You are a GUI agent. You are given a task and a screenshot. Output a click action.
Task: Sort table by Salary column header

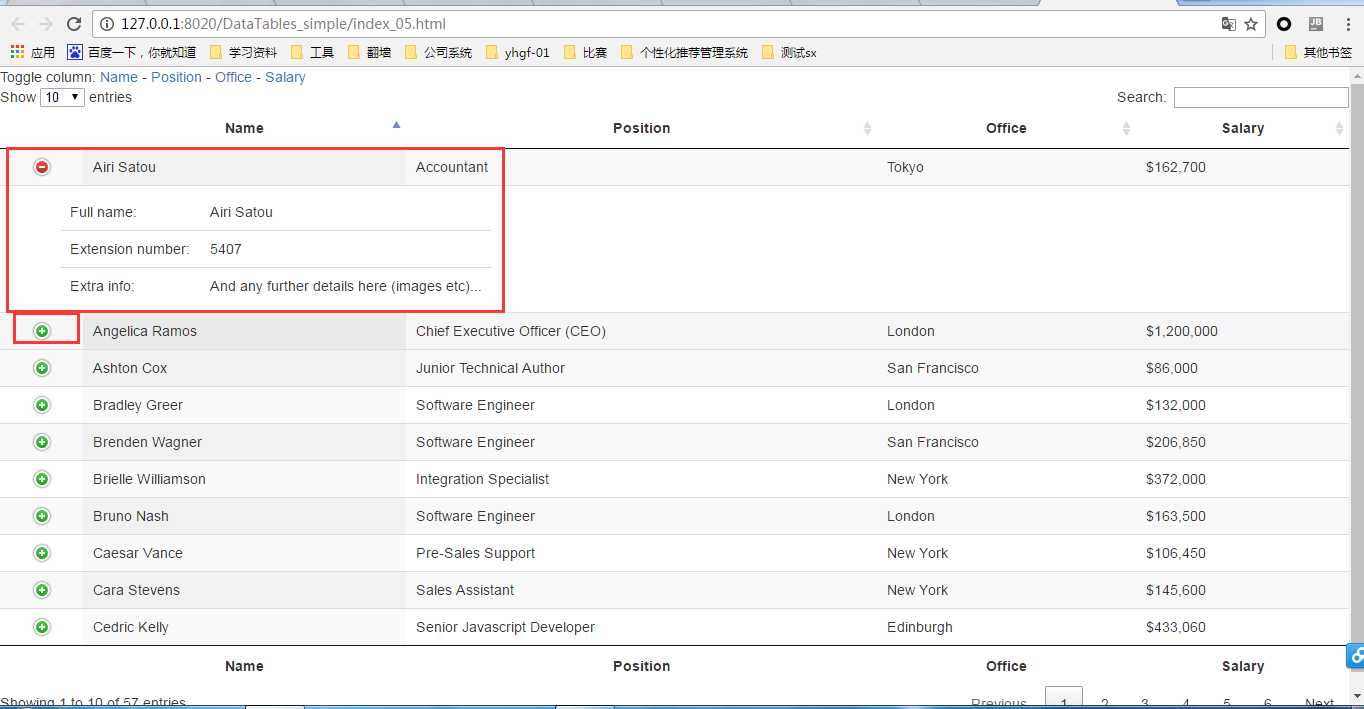(x=1242, y=128)
